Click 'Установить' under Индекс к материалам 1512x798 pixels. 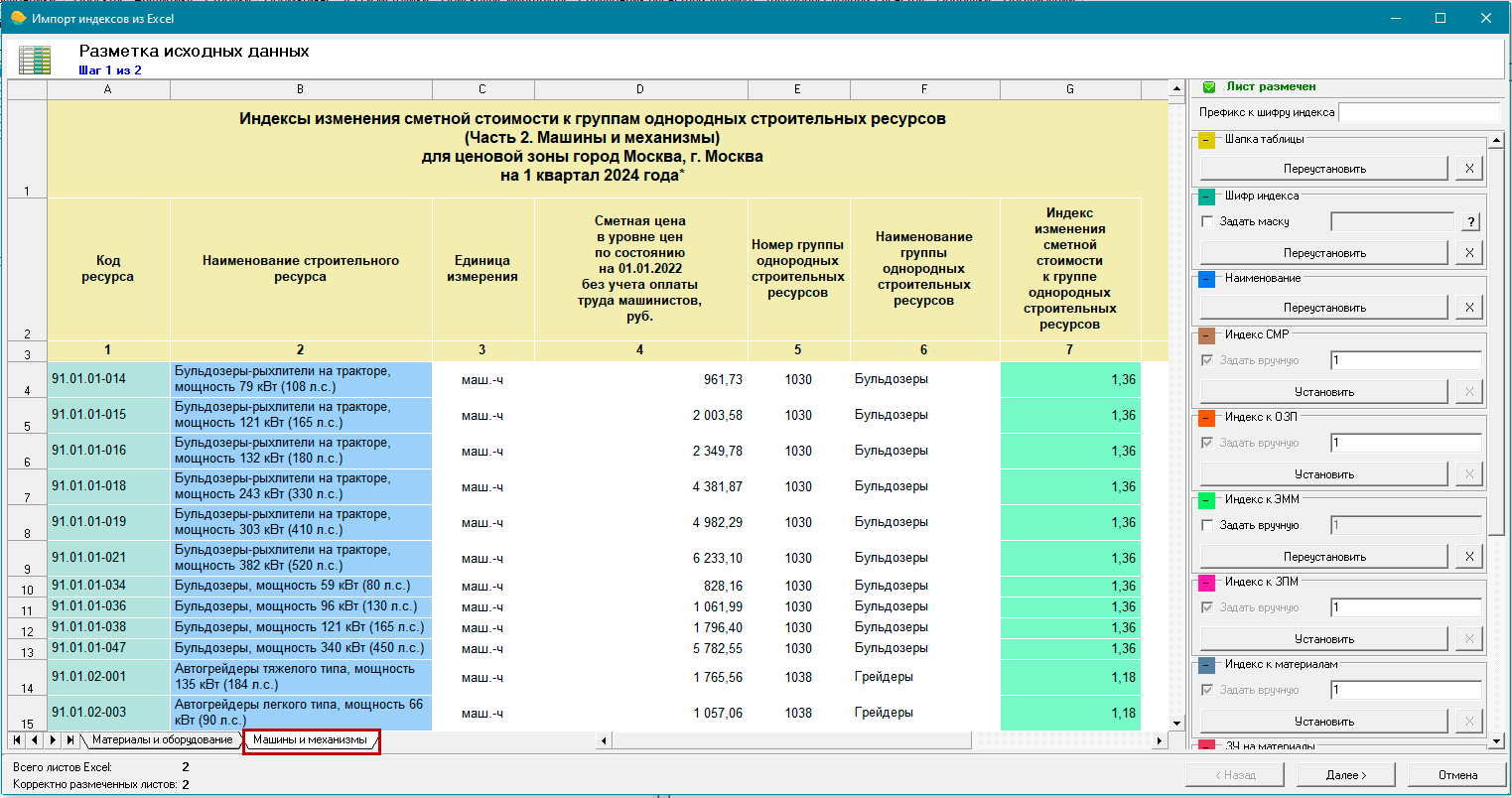coord(1324,722)
